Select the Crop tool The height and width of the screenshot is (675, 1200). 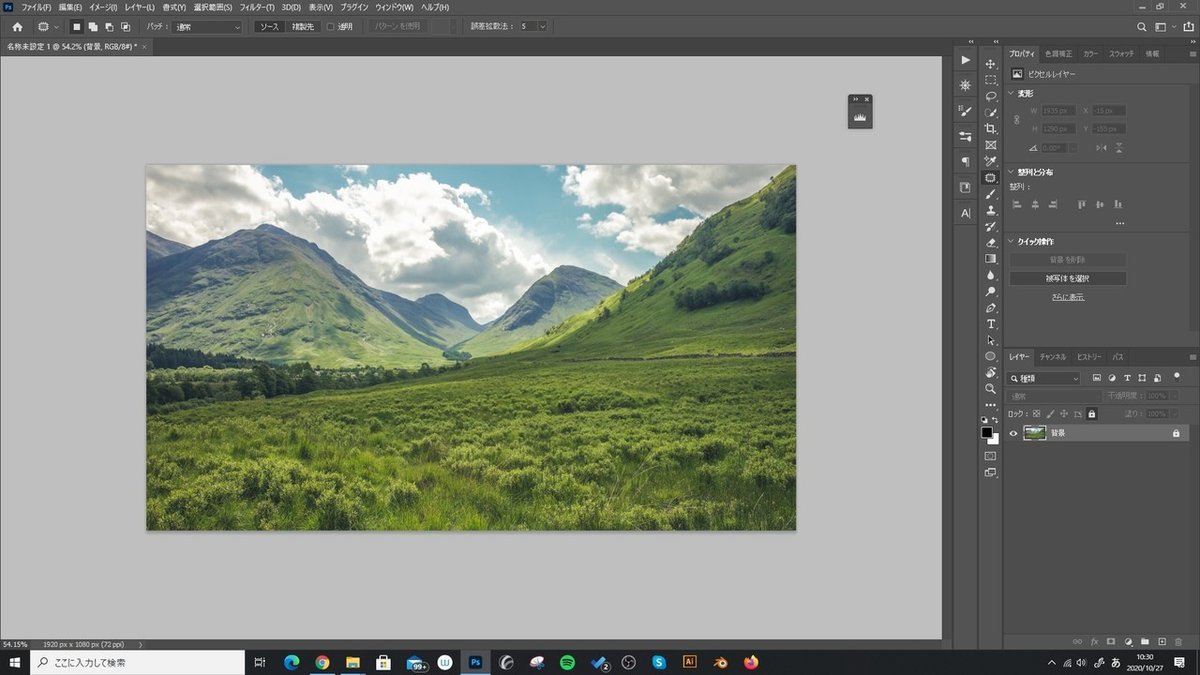991,129
